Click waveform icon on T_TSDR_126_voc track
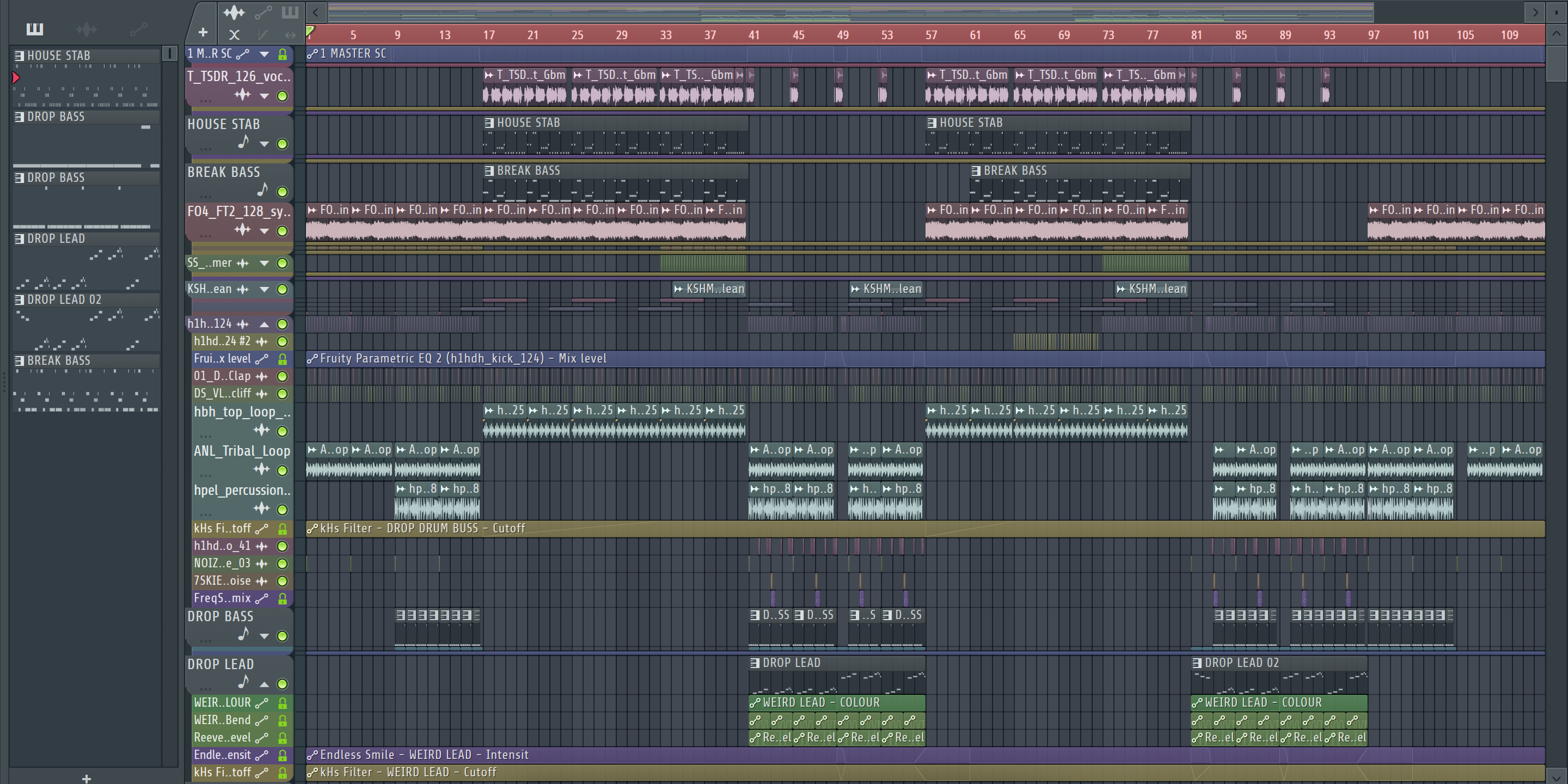The width and height of the screenshot is (1568, 784). pos(242,94)
